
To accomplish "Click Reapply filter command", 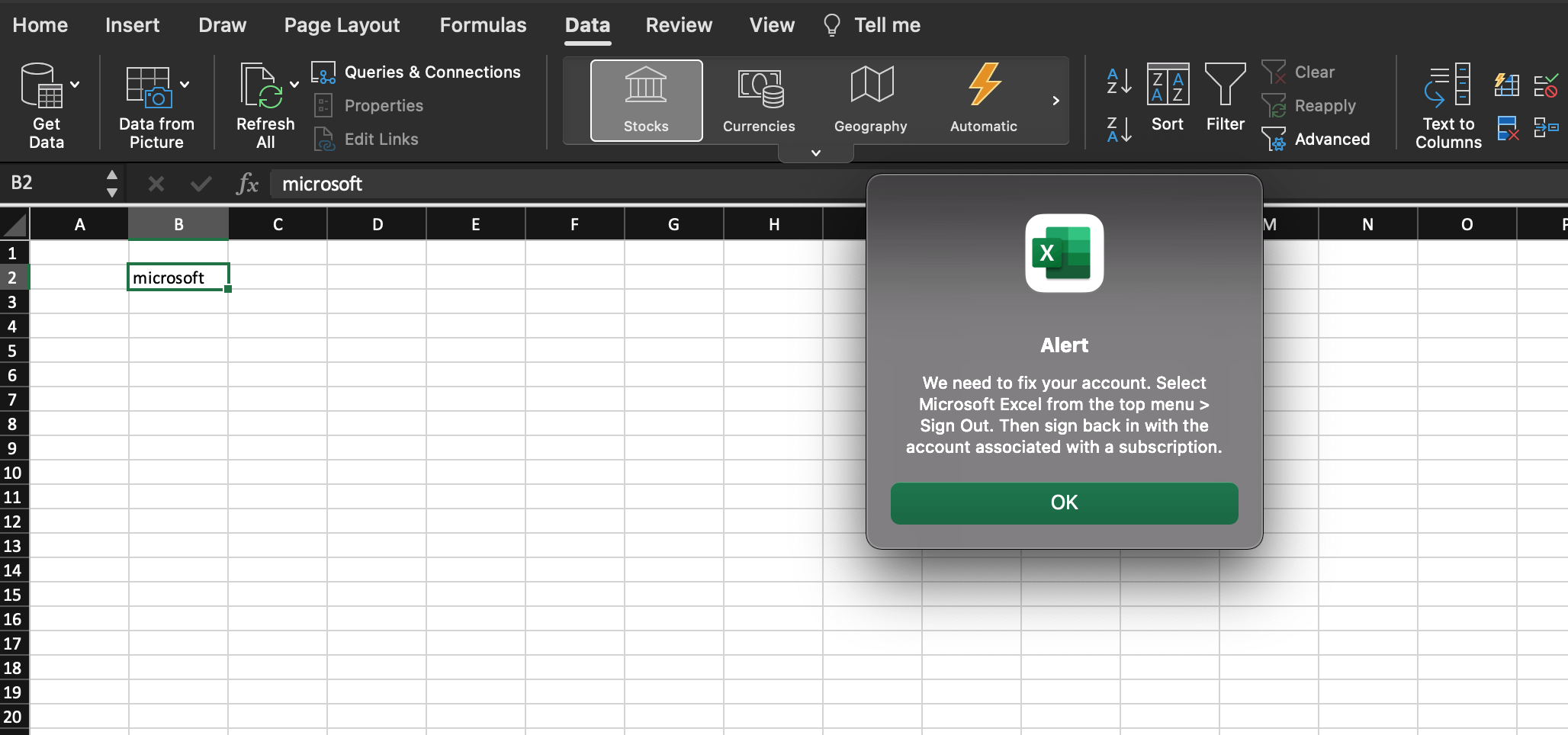I will tap(1309, 105).
